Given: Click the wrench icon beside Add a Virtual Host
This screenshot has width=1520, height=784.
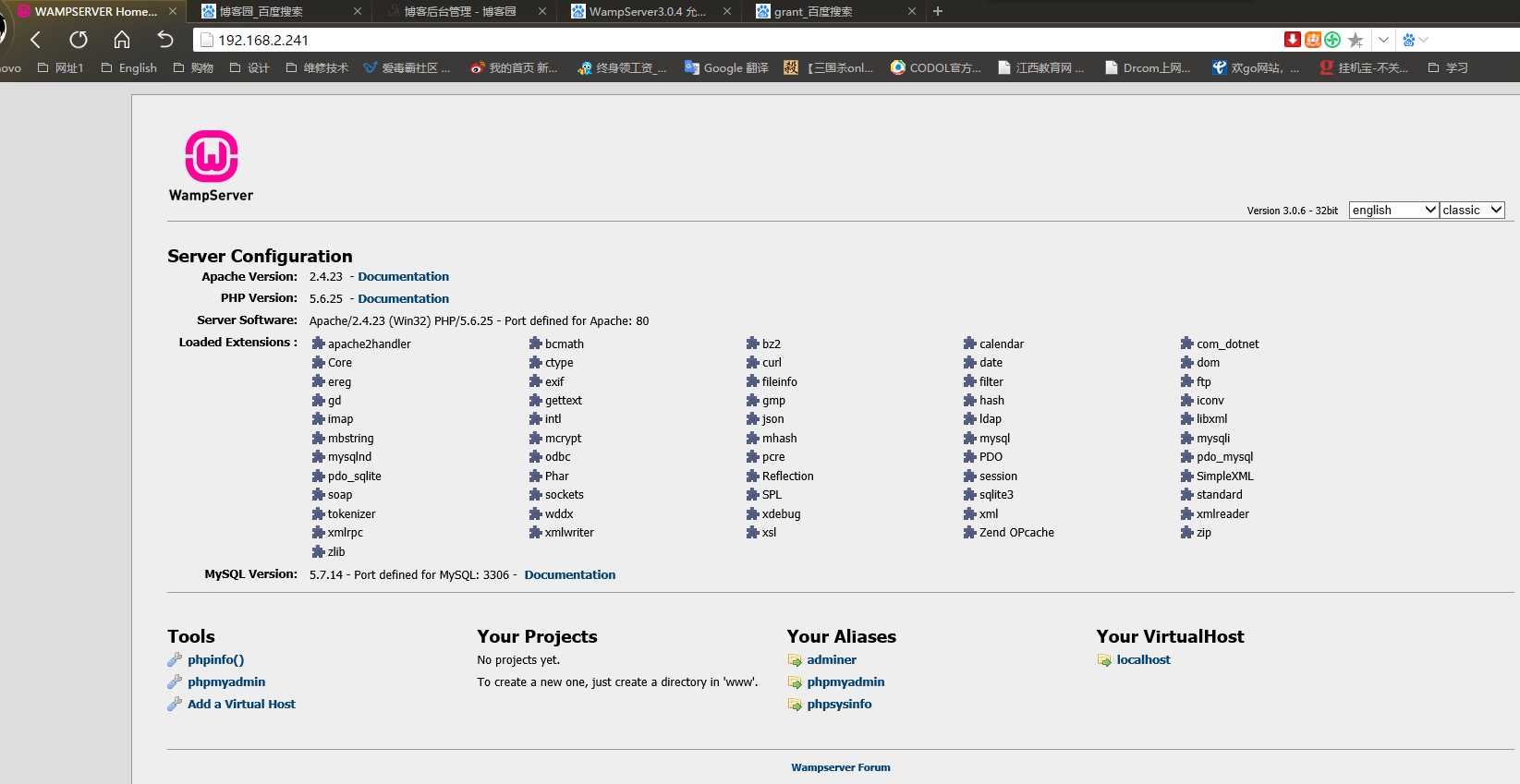Looking at the screenshot, I should coord(175,704).
